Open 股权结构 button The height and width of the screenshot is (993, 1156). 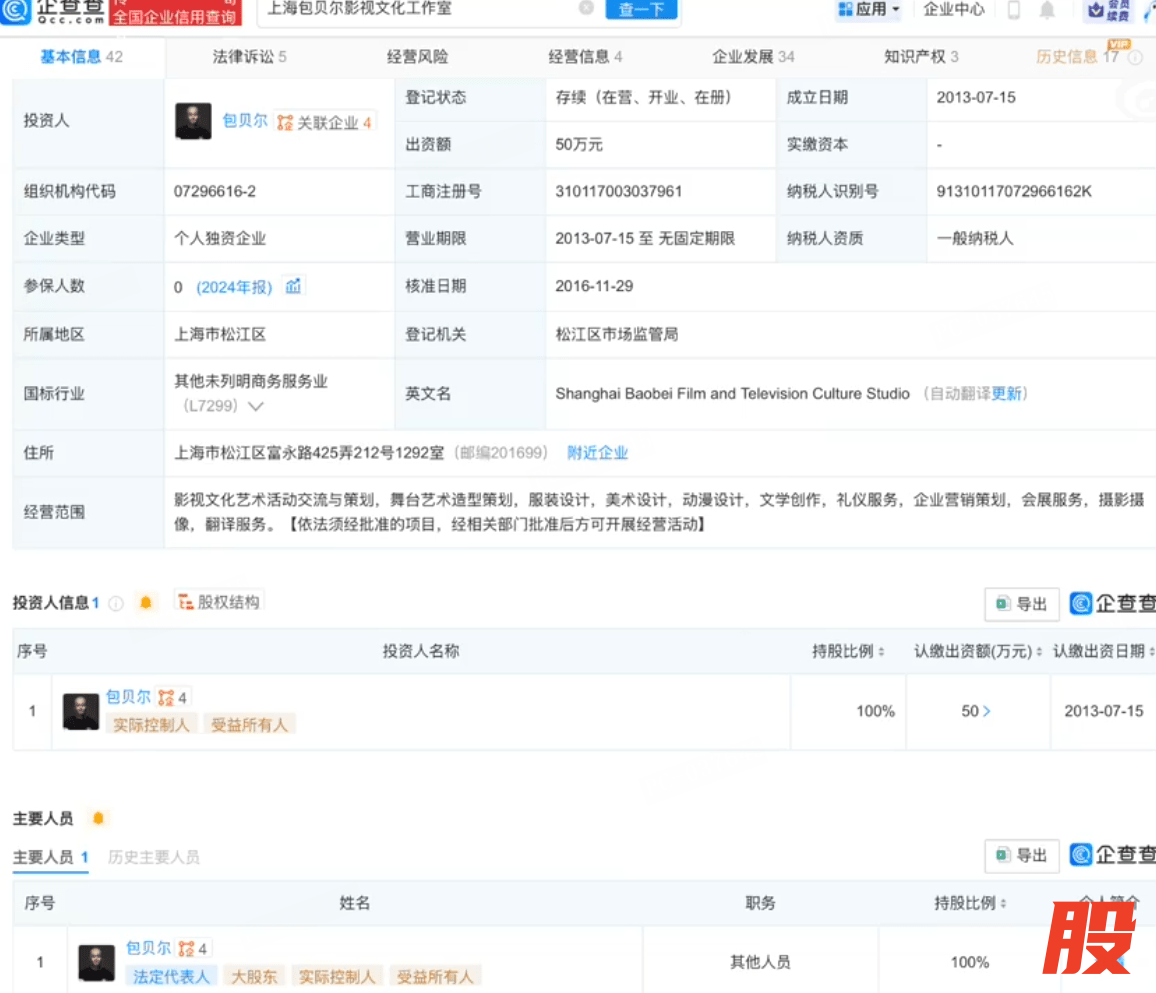[219, 602]
